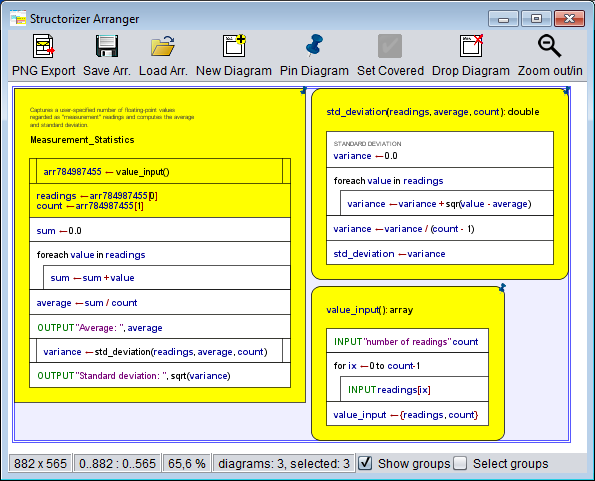The image size is (595, 481).
Task: Click the 882 x 565 status field
Action: point(40,463)
